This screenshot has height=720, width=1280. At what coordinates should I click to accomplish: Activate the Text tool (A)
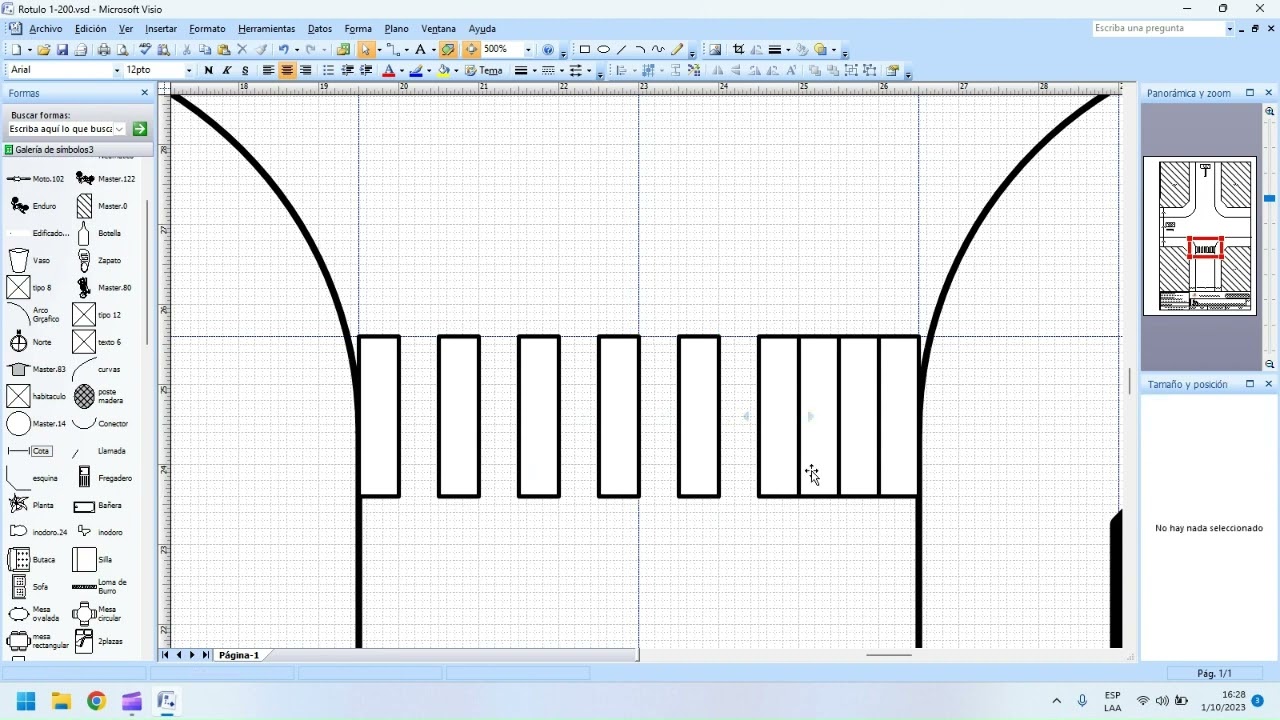tap(420, 49)
